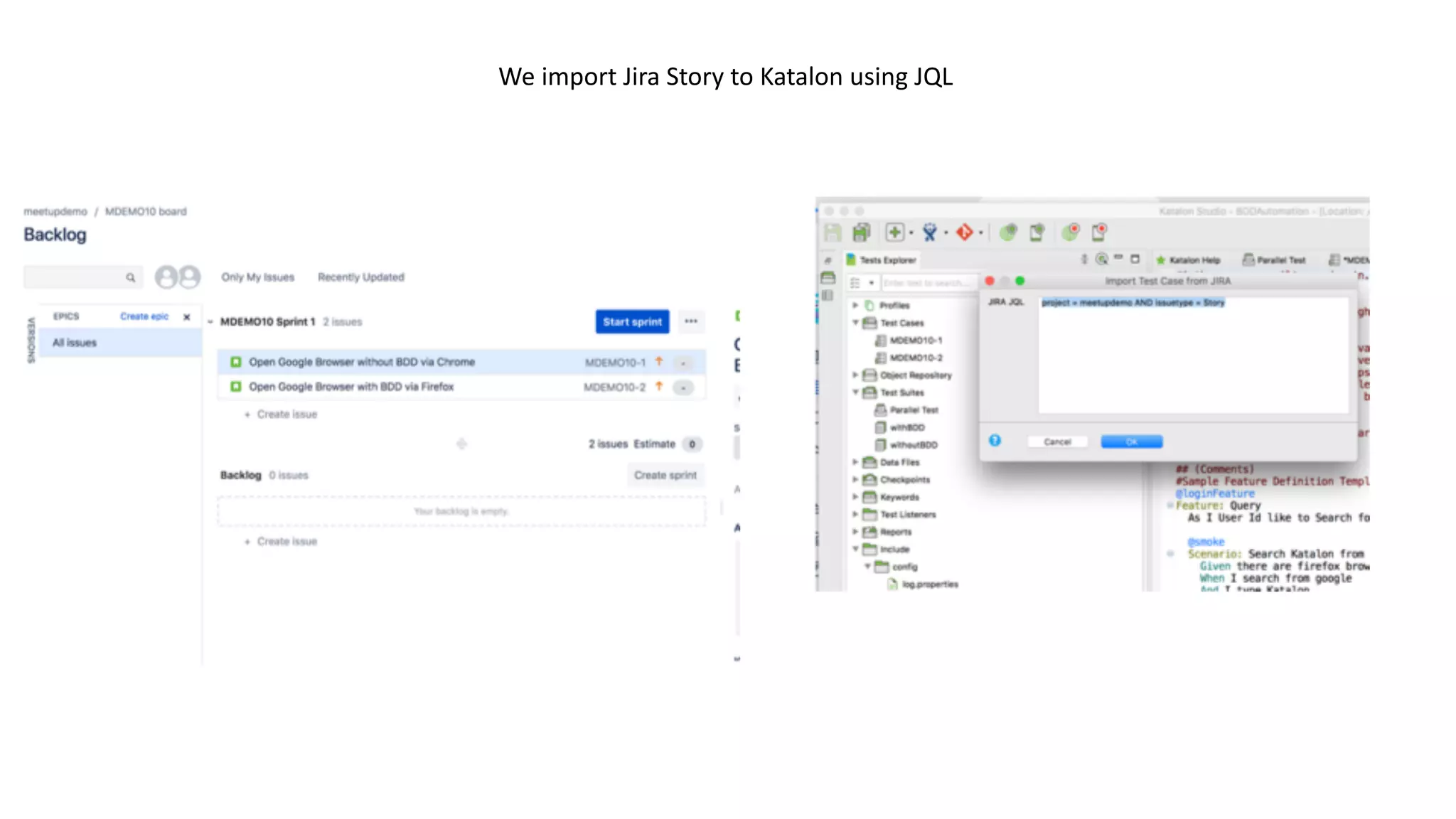Expand the Test Listeners node
1456x819 pixels.
(x=856, y=514)
